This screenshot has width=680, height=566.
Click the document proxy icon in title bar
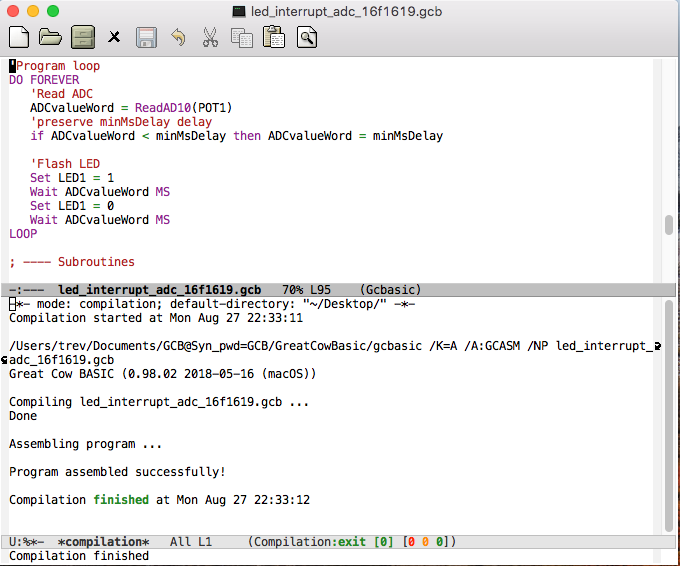click(239, 11)
